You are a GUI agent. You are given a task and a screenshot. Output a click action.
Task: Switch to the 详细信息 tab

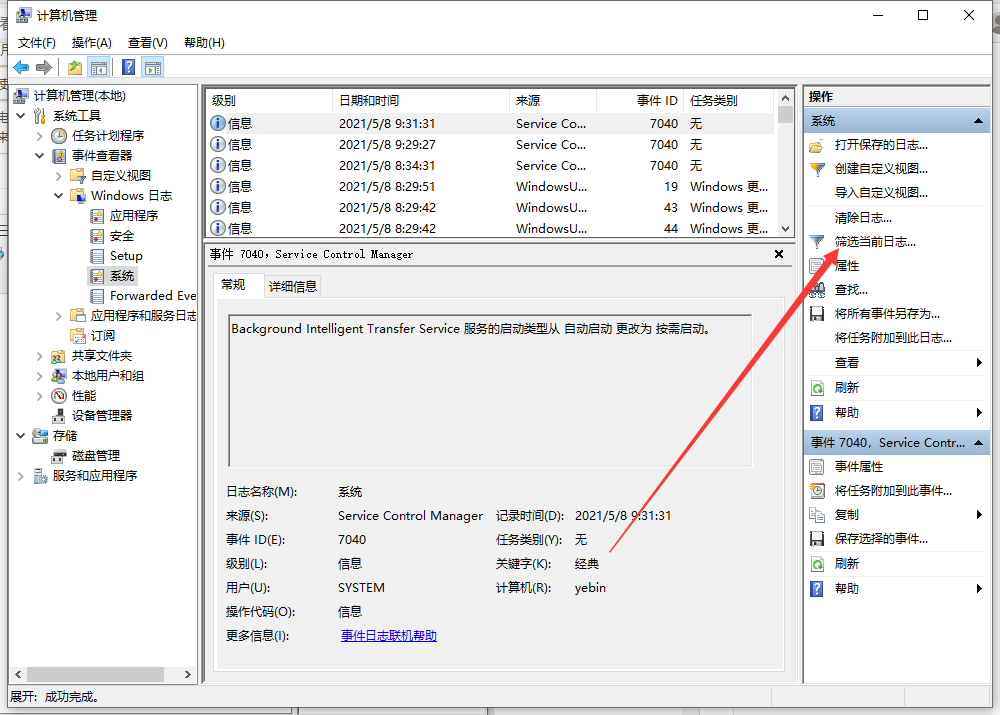pyautogui.click(x=292, y=286)
